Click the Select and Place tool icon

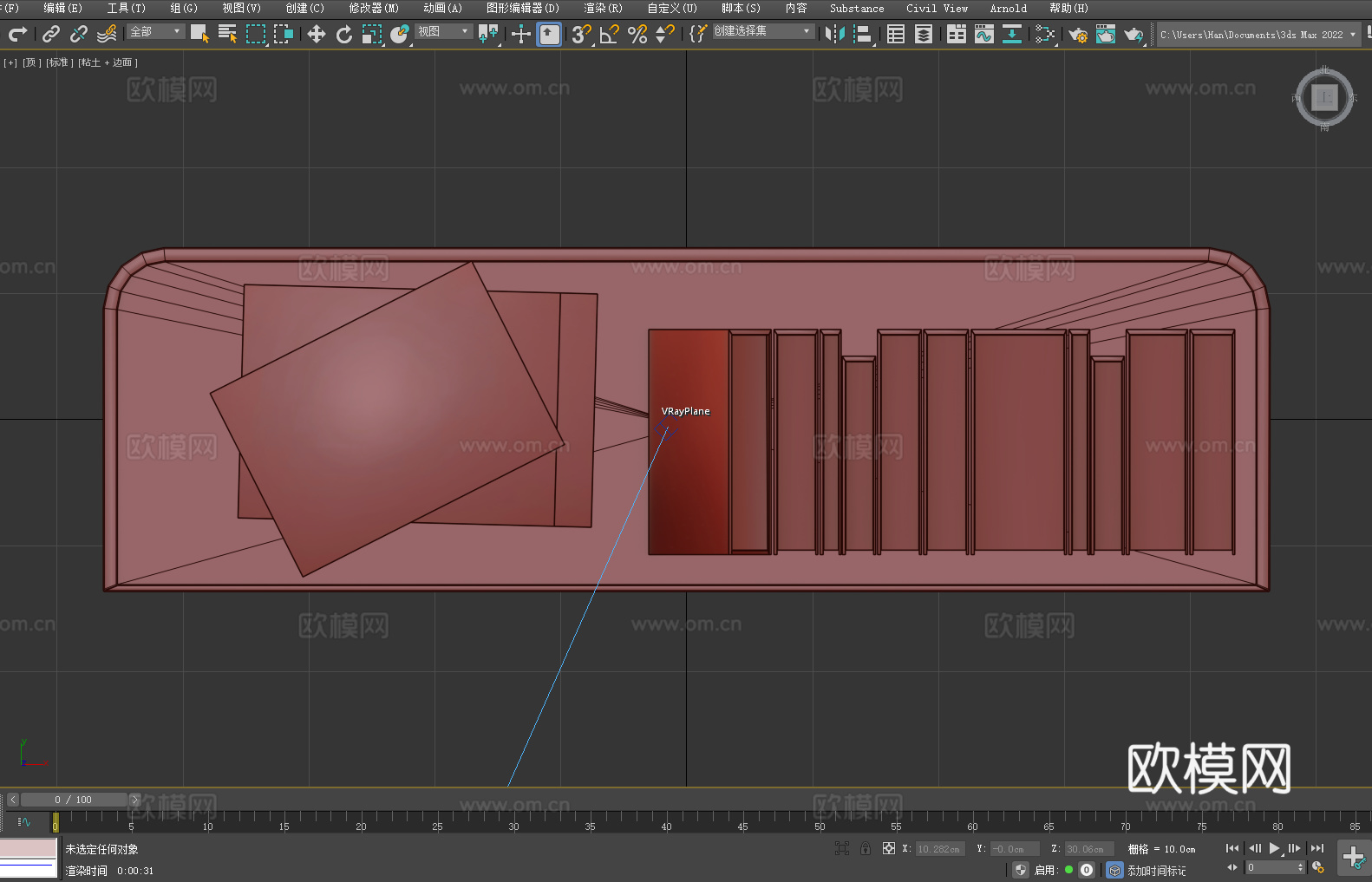(400, 34)
